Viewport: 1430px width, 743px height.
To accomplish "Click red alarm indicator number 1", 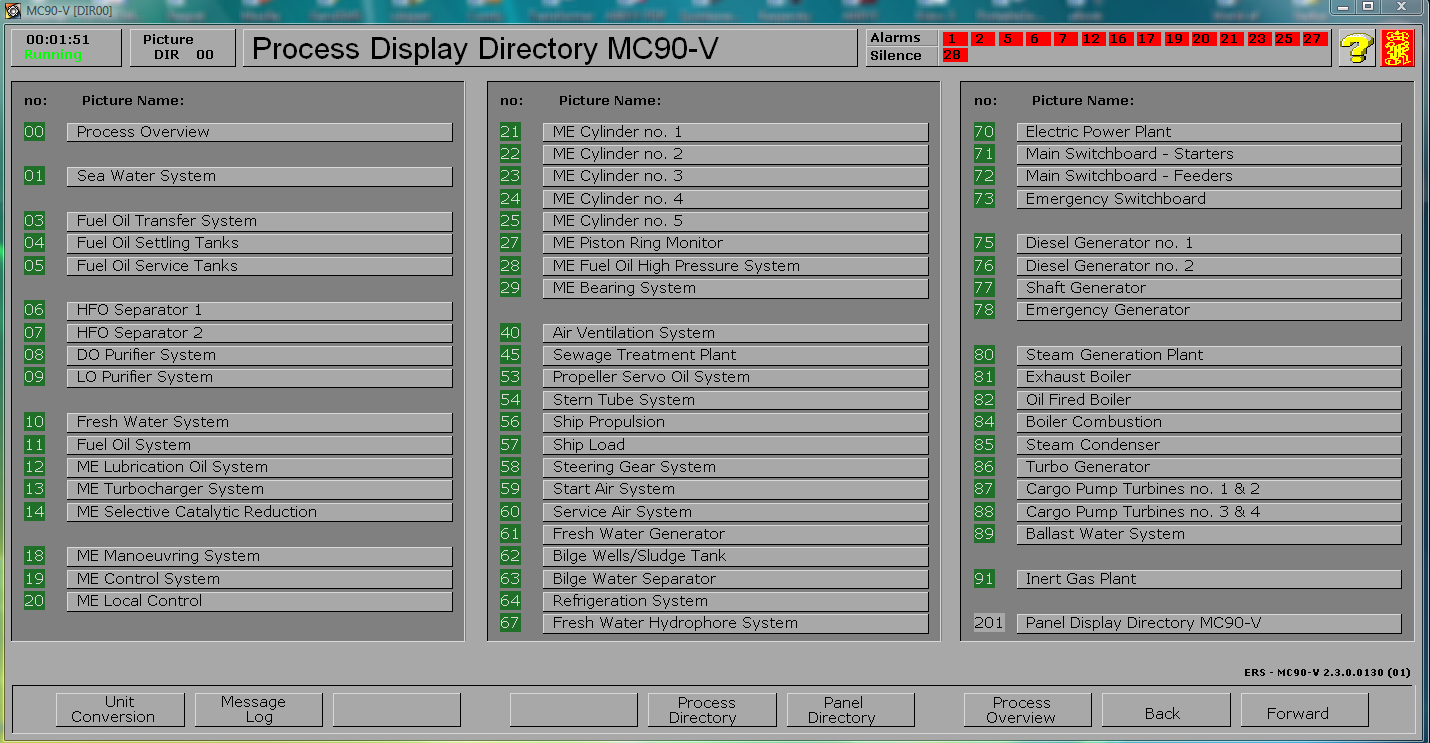I will point(953,39).
